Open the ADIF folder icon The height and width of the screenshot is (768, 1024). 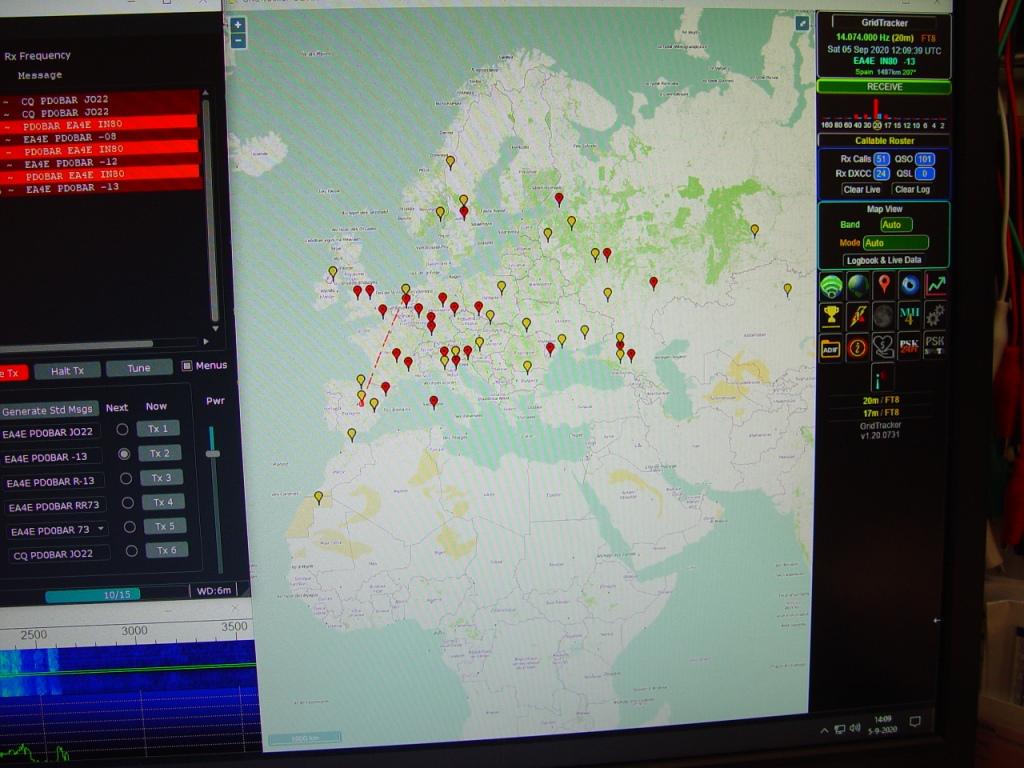[831, 348]
